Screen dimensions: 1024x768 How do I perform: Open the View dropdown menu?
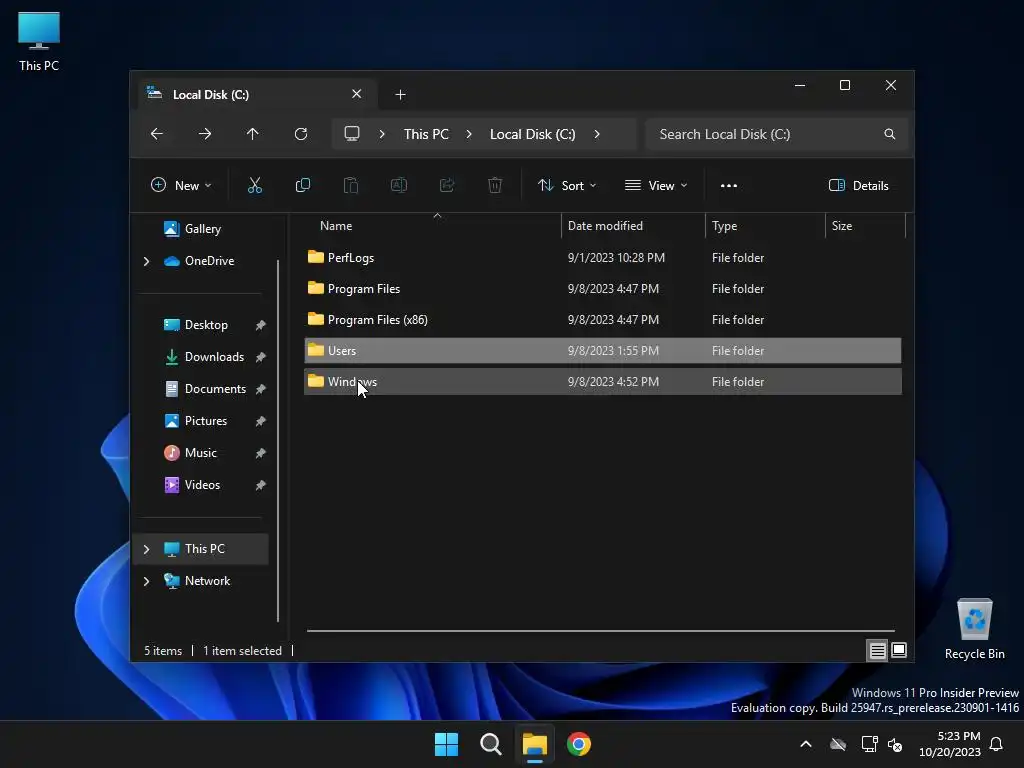656,185
